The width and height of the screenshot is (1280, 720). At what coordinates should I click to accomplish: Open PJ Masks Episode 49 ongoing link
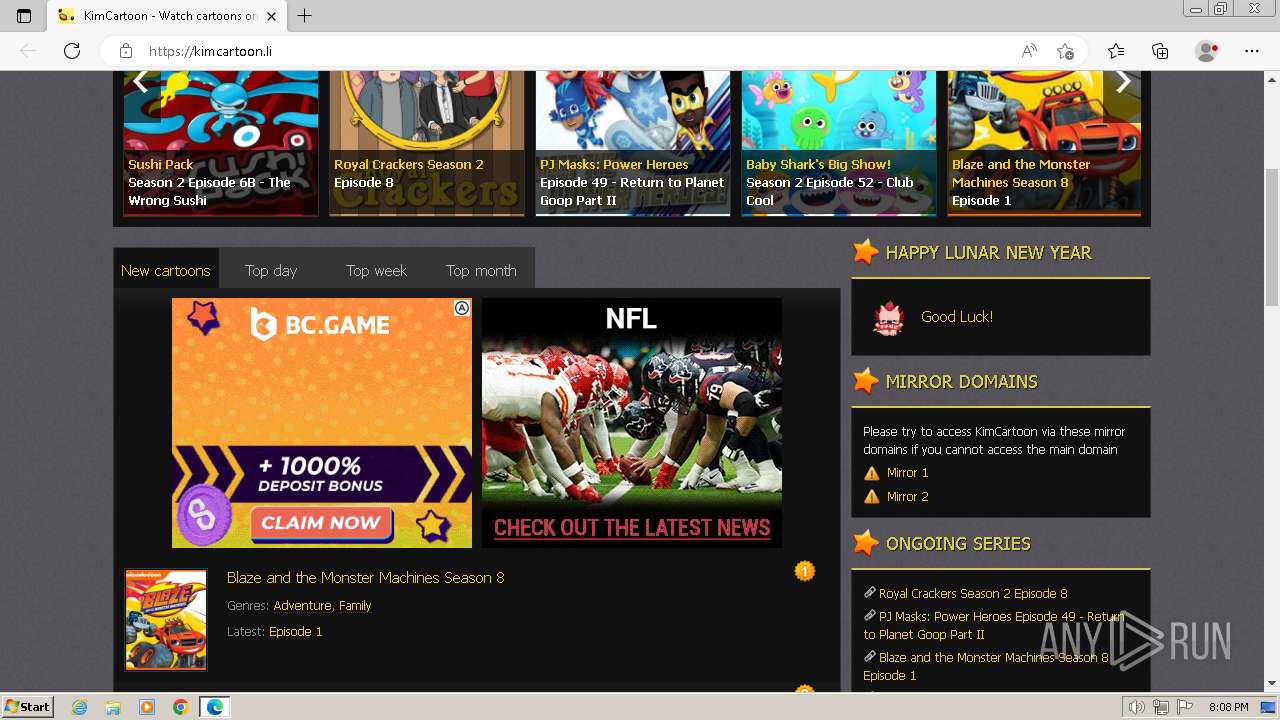click(993, 625)
